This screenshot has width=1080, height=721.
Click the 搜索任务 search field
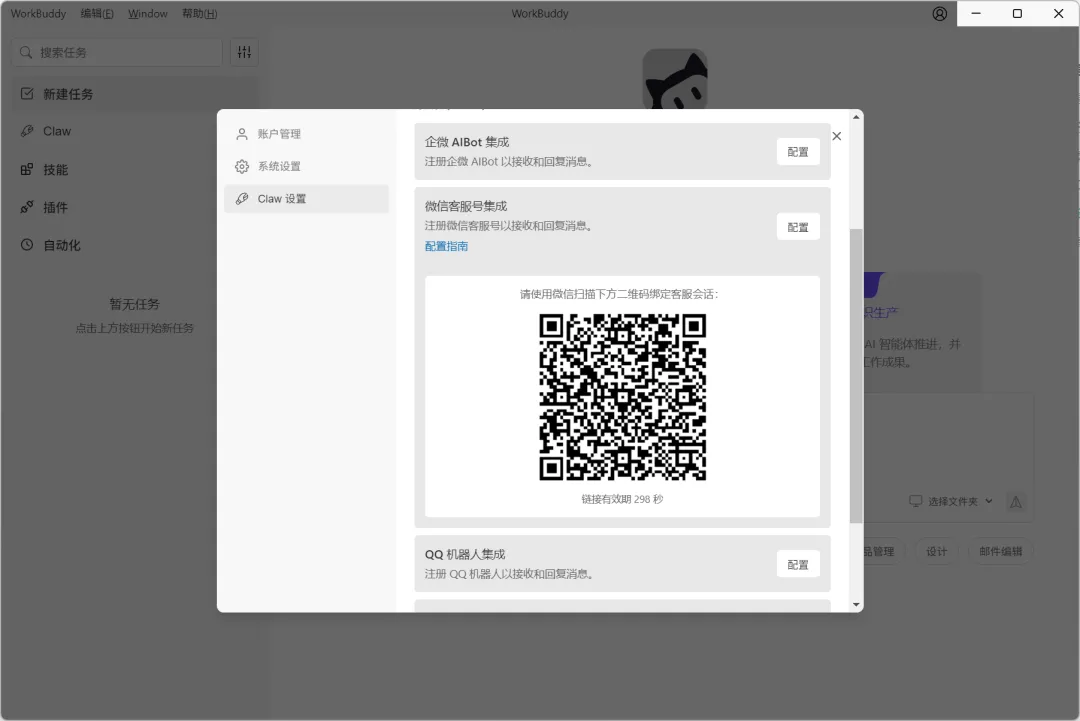[117, 52]
